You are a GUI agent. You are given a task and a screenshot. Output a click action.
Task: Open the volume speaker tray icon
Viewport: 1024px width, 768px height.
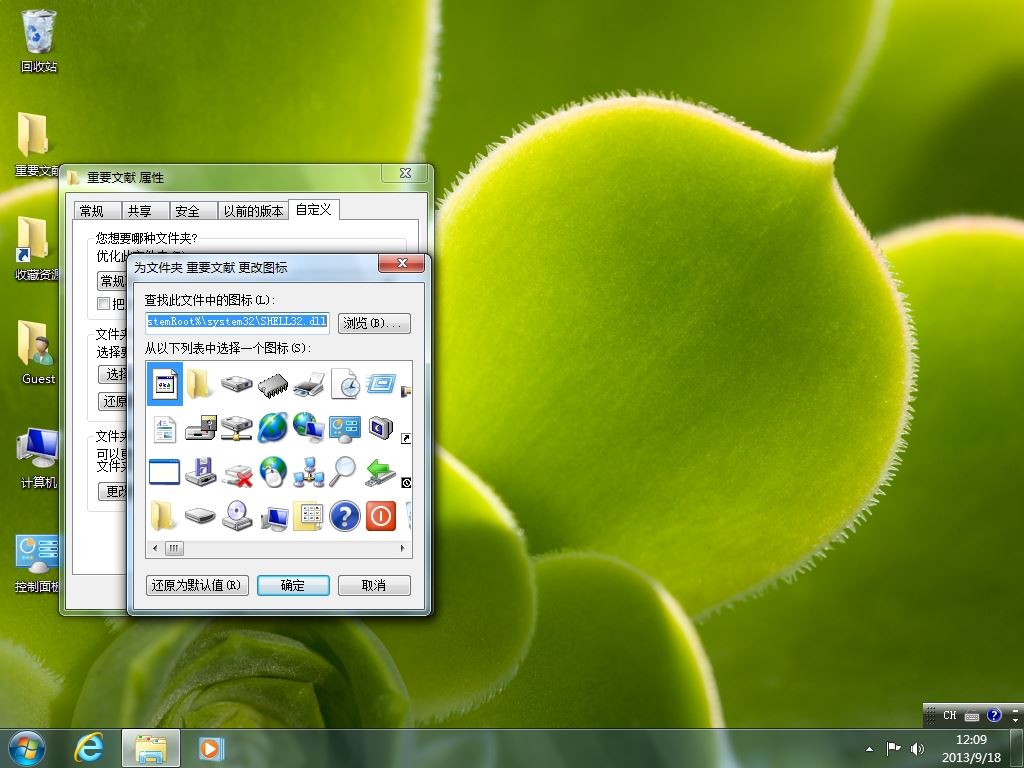point(917,748)
